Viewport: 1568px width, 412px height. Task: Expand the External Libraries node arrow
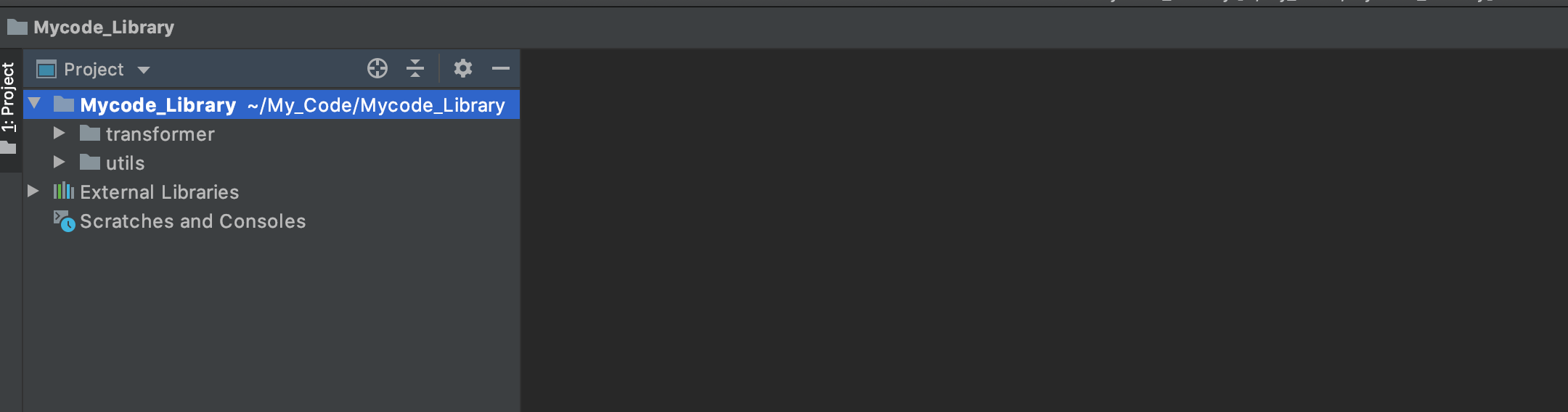(33, 191)
